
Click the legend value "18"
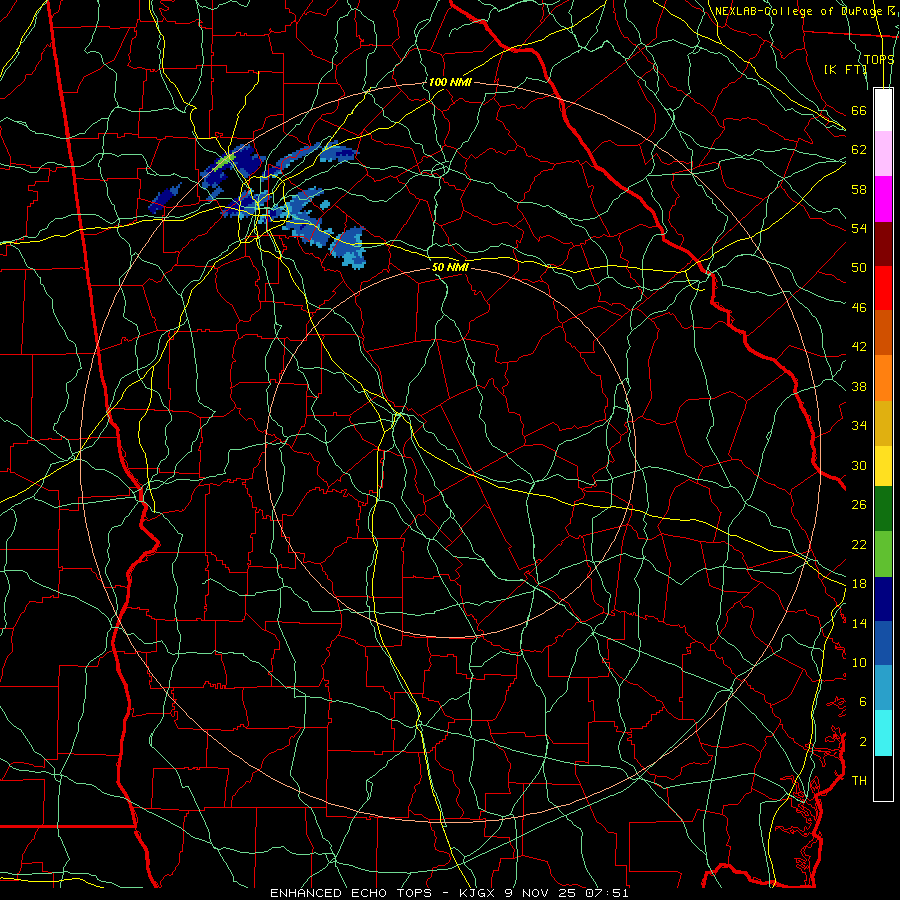tap(859, 583)
